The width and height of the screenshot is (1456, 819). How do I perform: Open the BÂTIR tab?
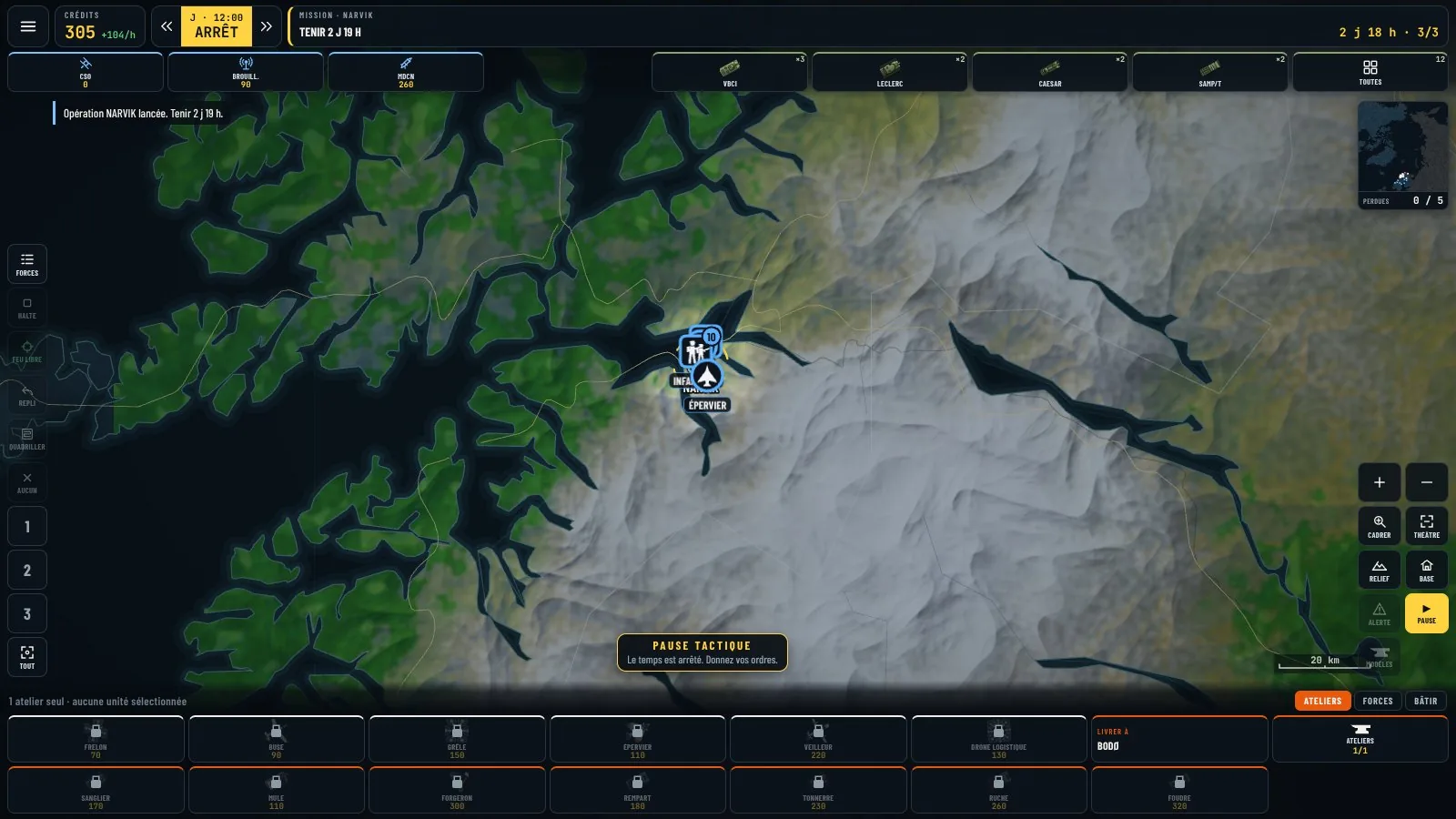(1426, 701)
